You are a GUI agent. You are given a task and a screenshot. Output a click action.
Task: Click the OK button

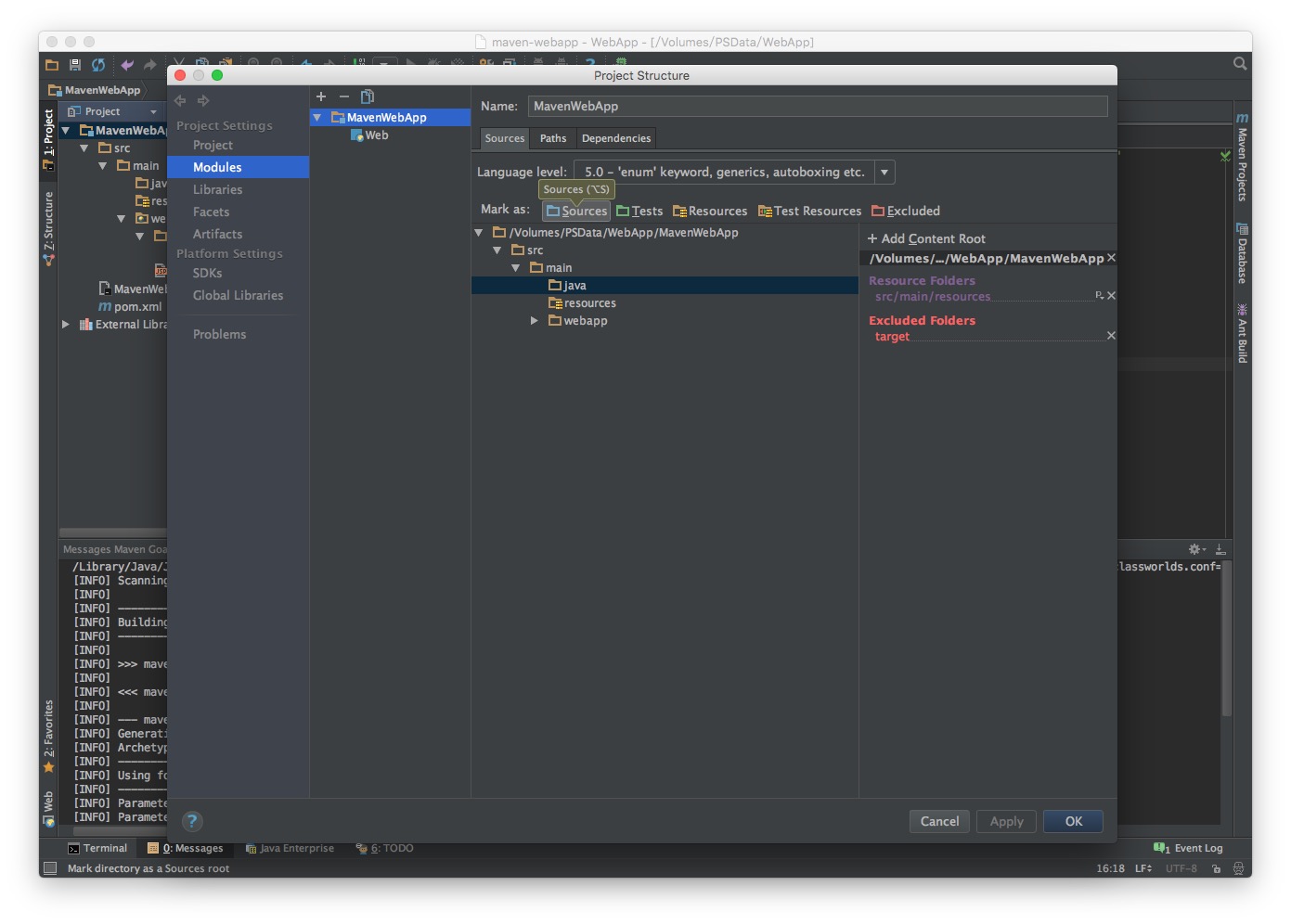(1073, 821)
